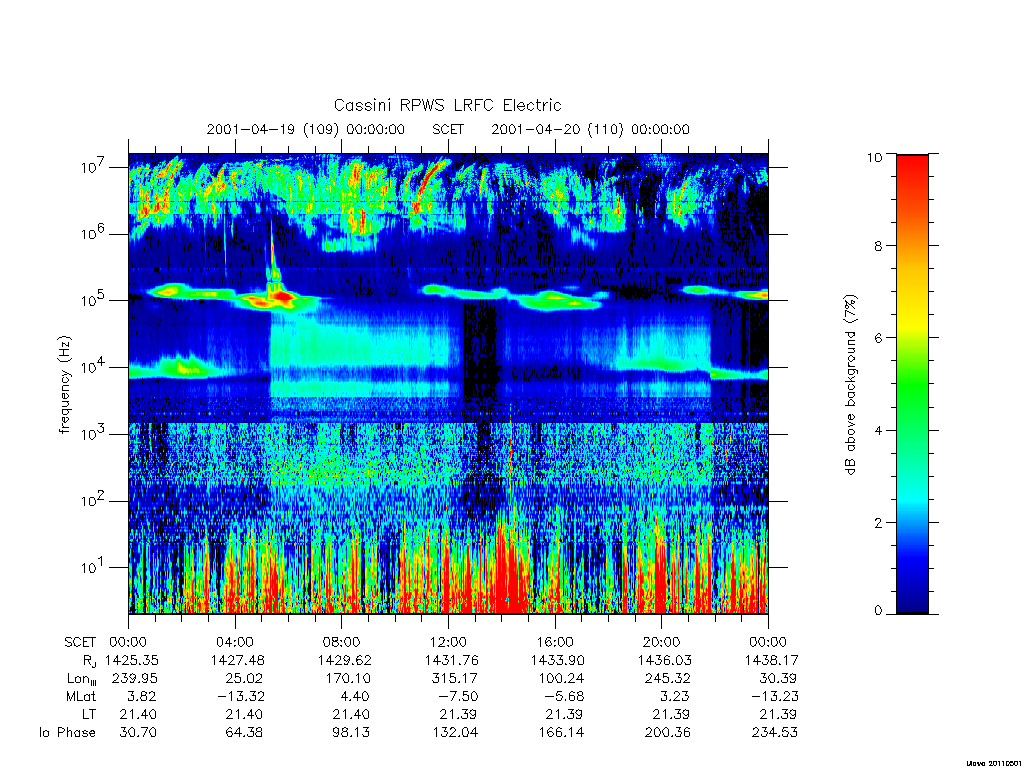Click color bar tick label '4'
Viewport: 1024px width, 768px height.
(x=878, y=430)
